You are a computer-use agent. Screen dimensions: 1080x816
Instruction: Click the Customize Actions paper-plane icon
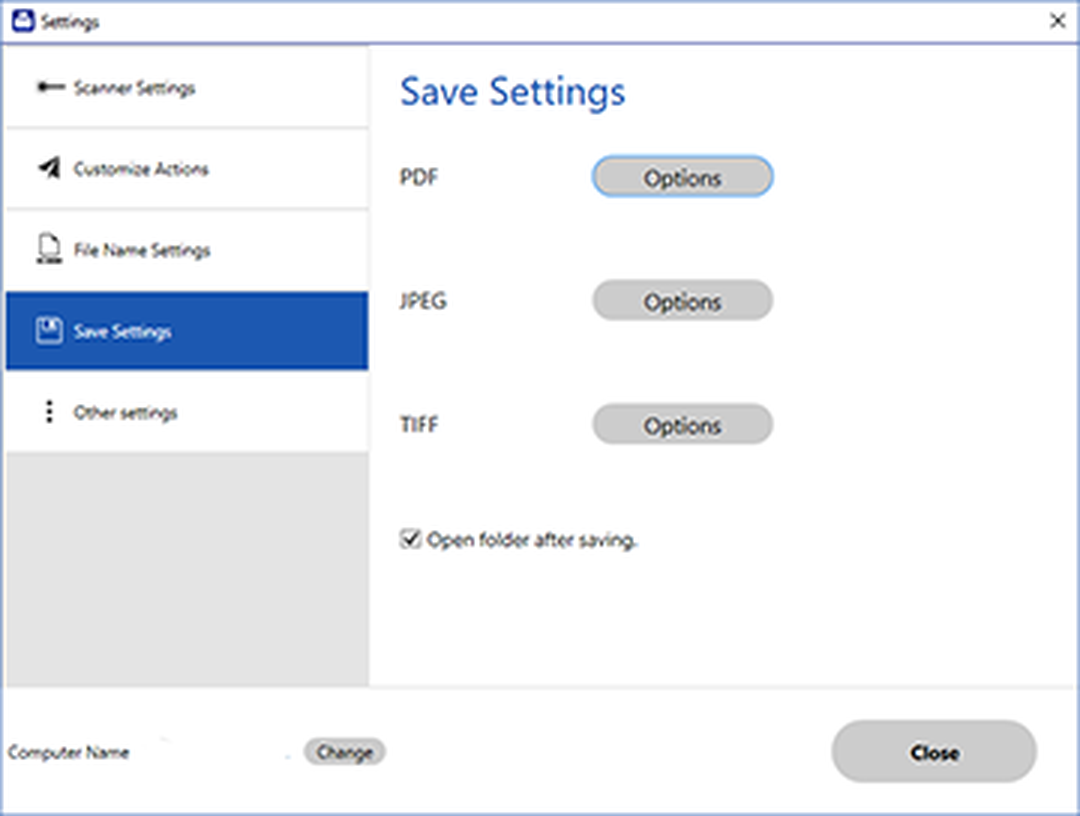[49, 167]
